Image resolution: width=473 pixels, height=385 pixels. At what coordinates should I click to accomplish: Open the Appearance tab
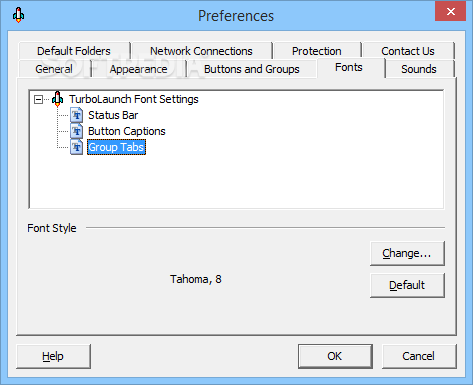tap(139, 69)
